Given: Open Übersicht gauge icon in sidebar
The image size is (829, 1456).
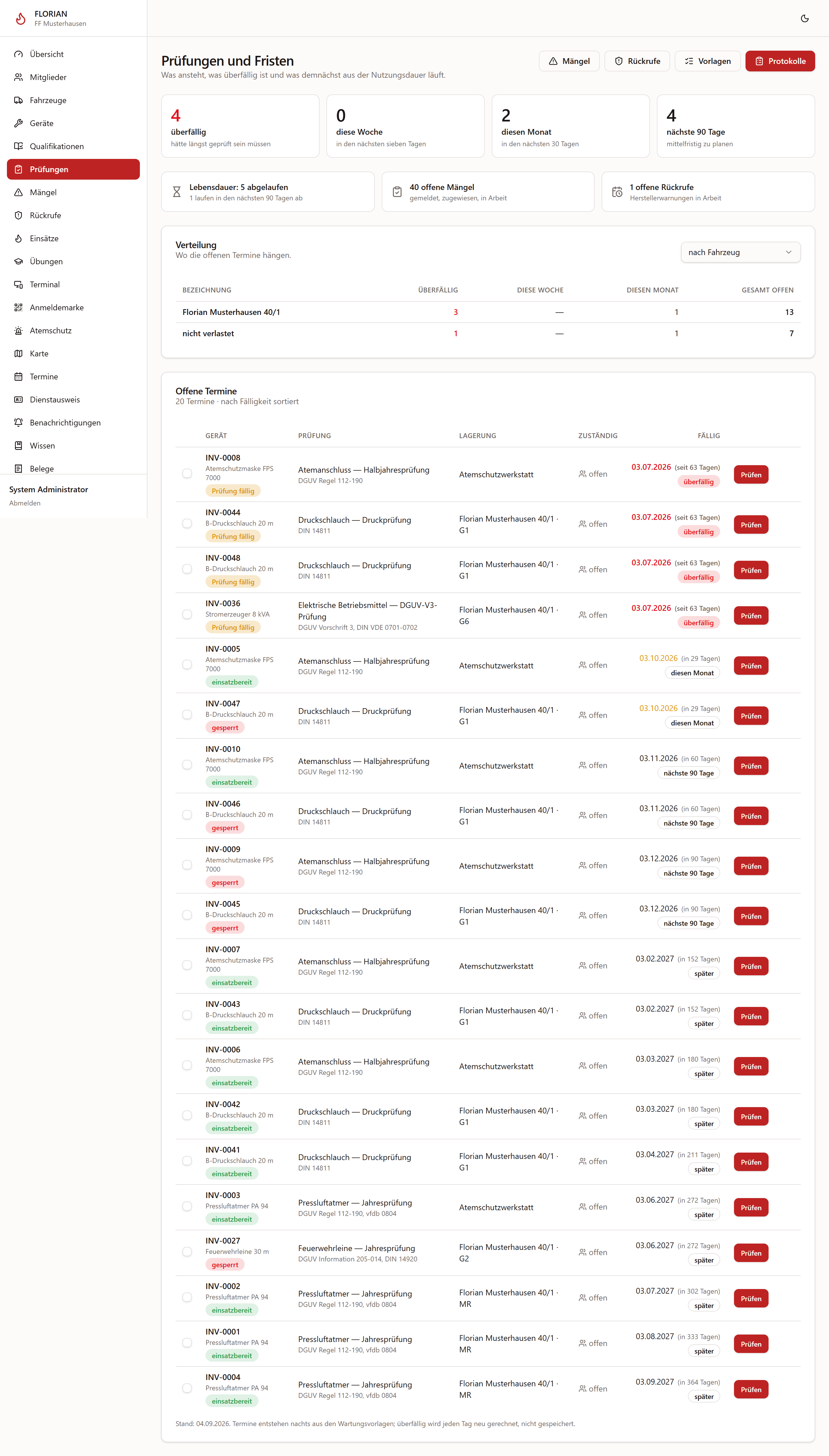Looking at the screenshot, I should (19, 54).
